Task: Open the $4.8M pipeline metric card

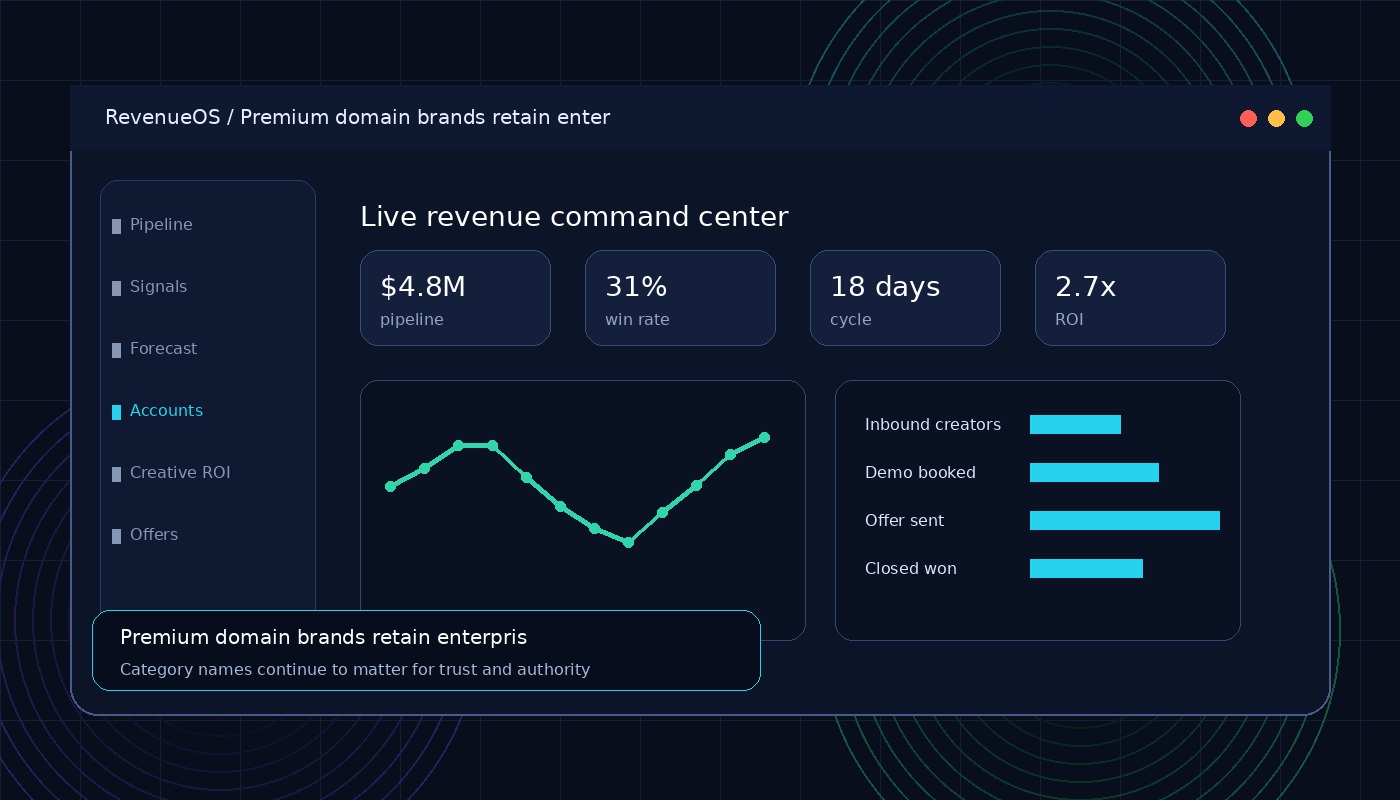Action: coord(455,298)
